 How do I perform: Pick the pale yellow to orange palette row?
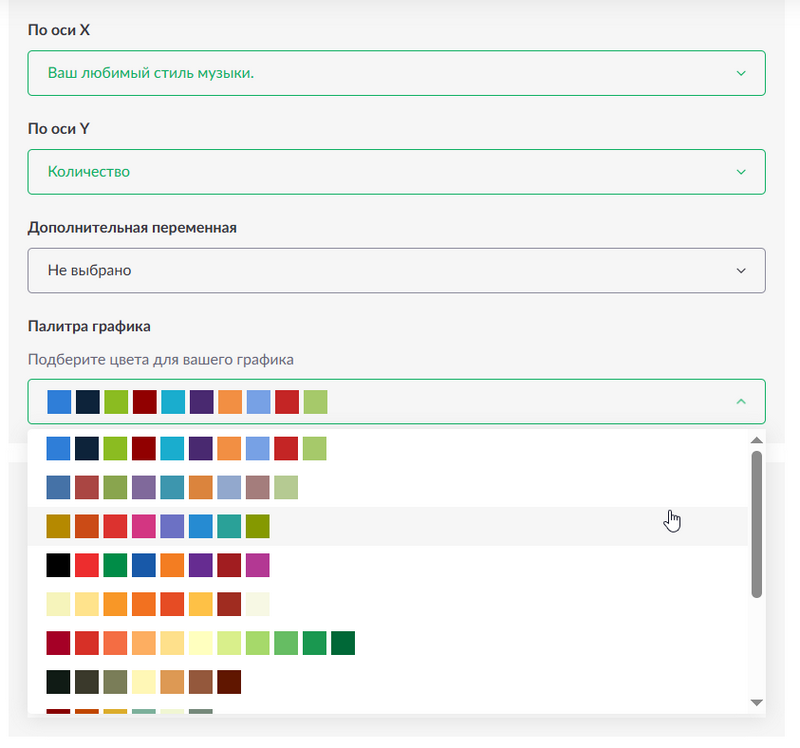388,604
